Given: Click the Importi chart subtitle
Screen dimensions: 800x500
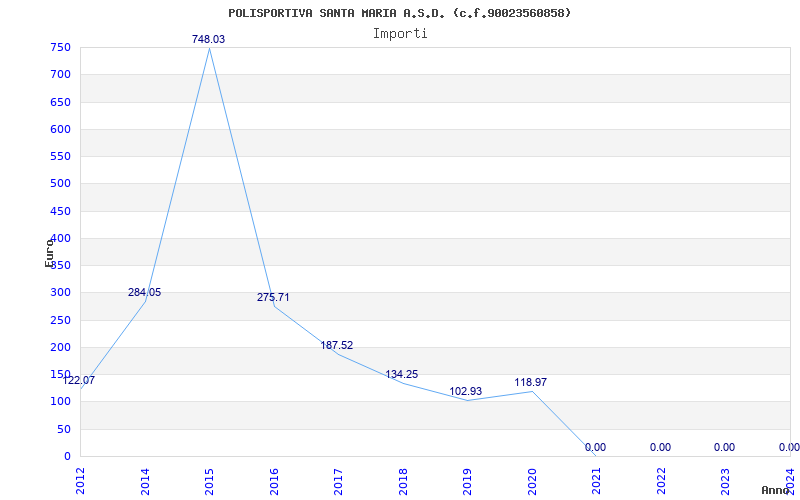Looking at the screenshot, I should pyautogui.click(x=400, y=34).
